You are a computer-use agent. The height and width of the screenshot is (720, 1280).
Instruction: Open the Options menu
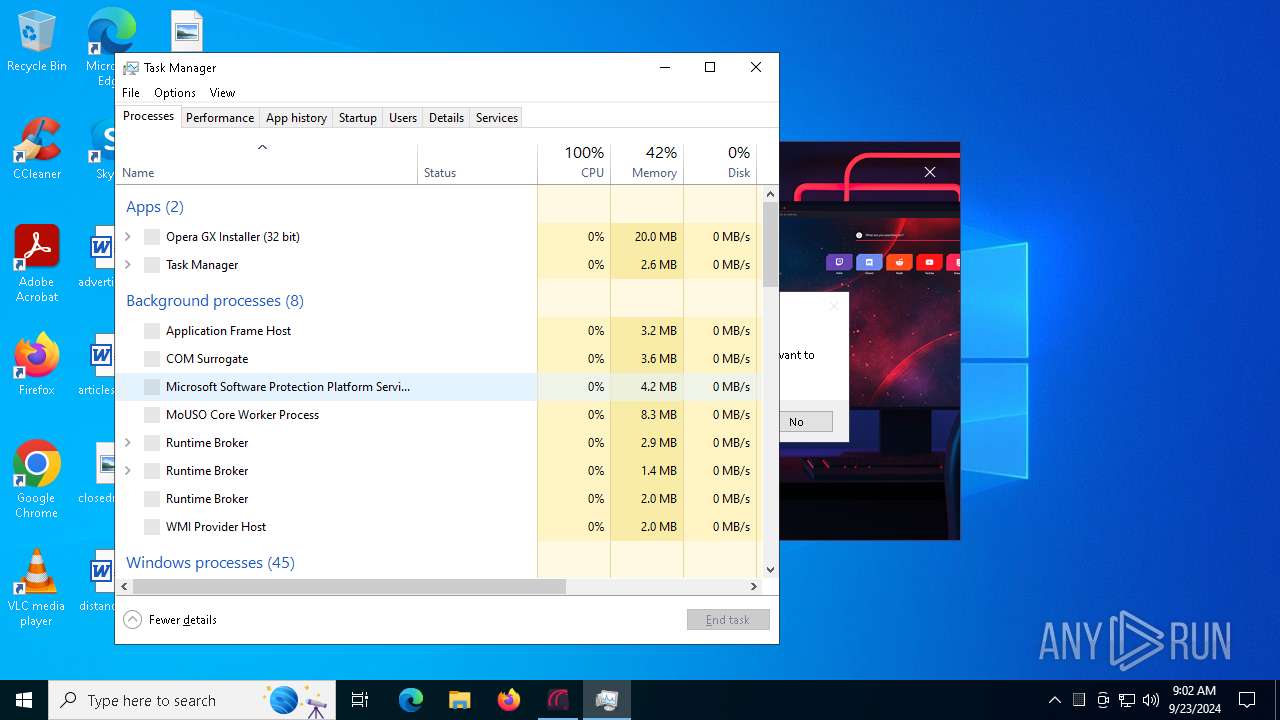click(175, 93)
